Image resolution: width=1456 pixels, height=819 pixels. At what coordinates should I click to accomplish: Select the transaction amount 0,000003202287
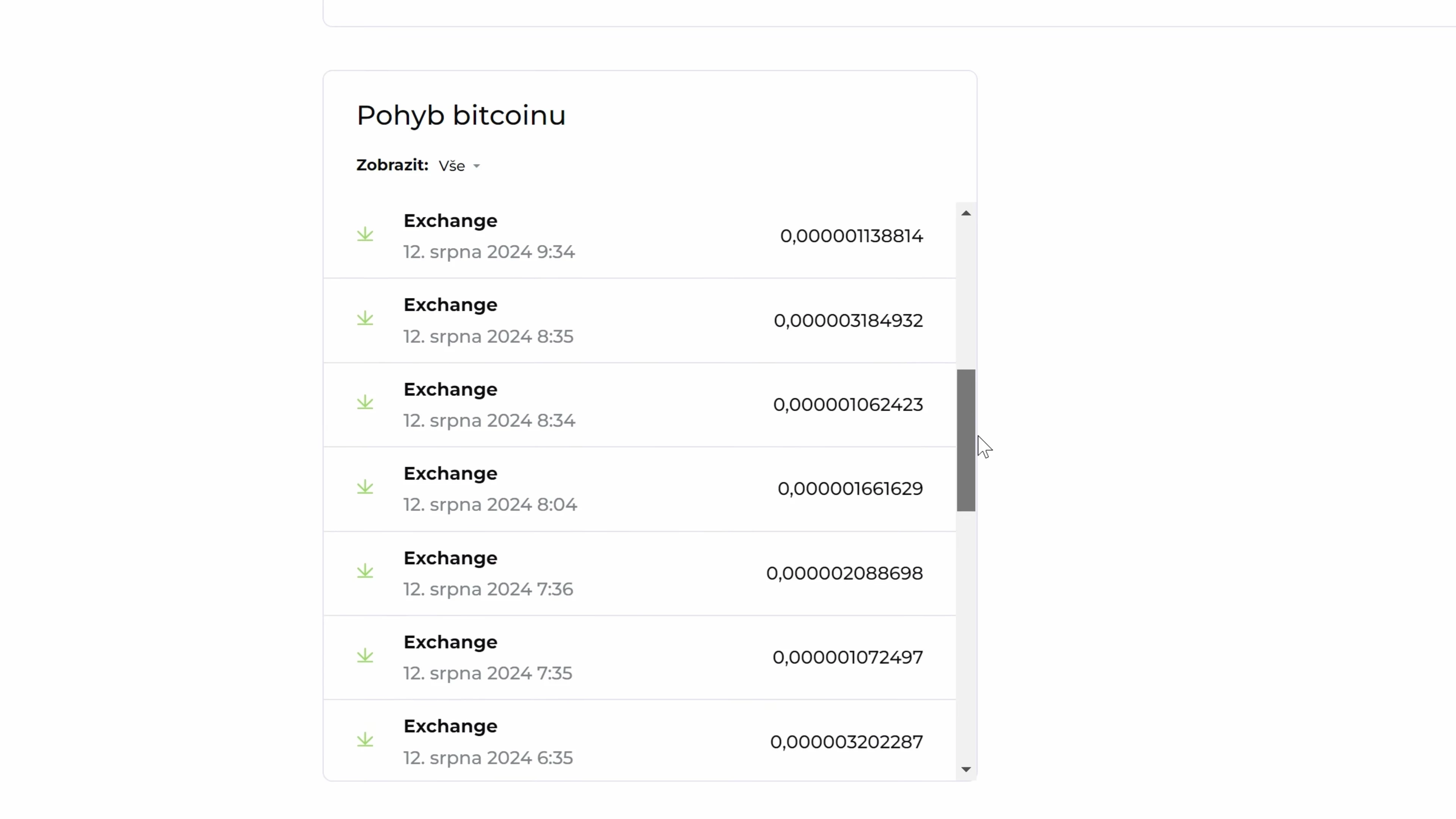(x=847, y=742)
